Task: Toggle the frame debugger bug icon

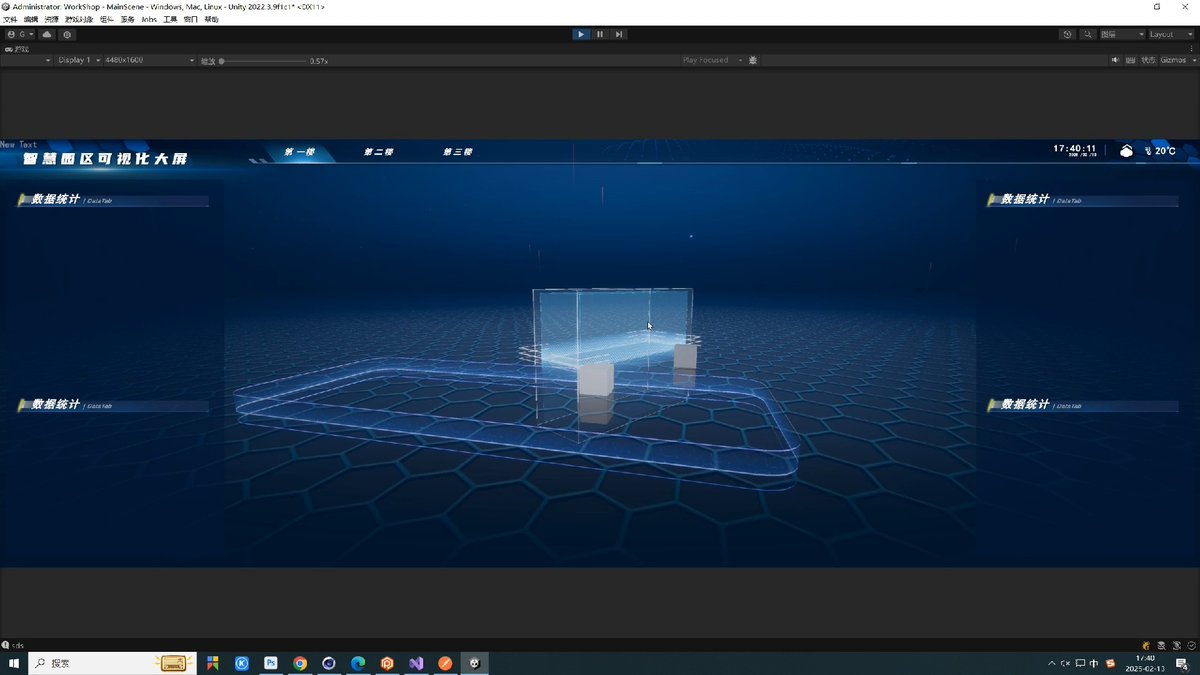Action: point(753,60)
